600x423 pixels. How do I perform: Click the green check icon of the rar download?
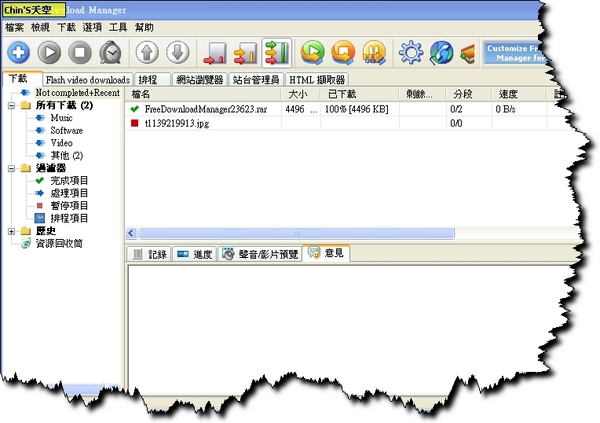click(x=134, y=109)
